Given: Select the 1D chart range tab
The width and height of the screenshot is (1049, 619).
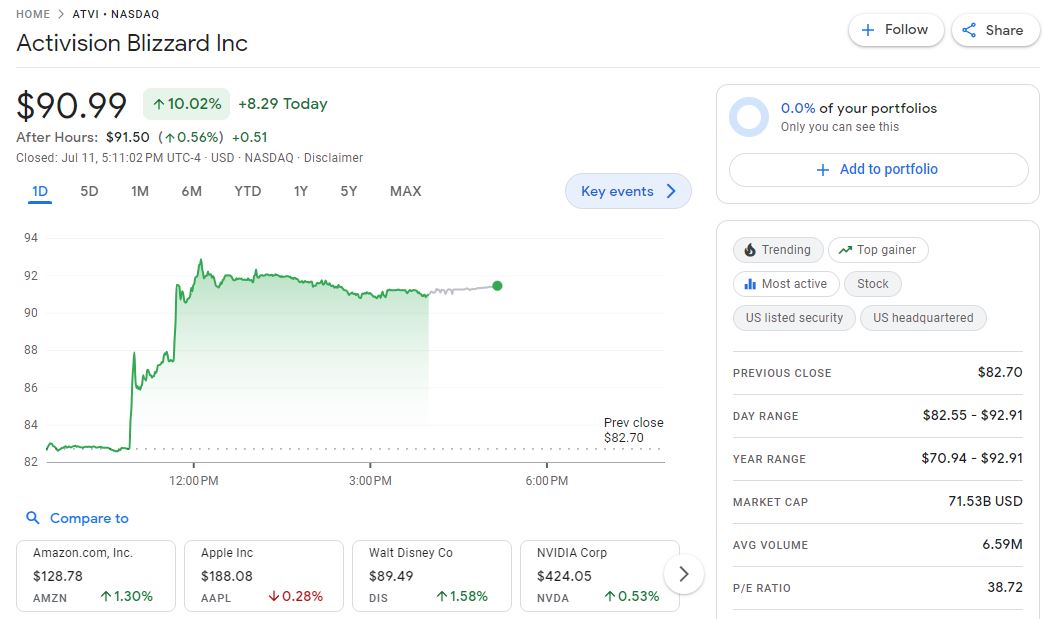Looking at the screenshot, I should pos(40,191).
